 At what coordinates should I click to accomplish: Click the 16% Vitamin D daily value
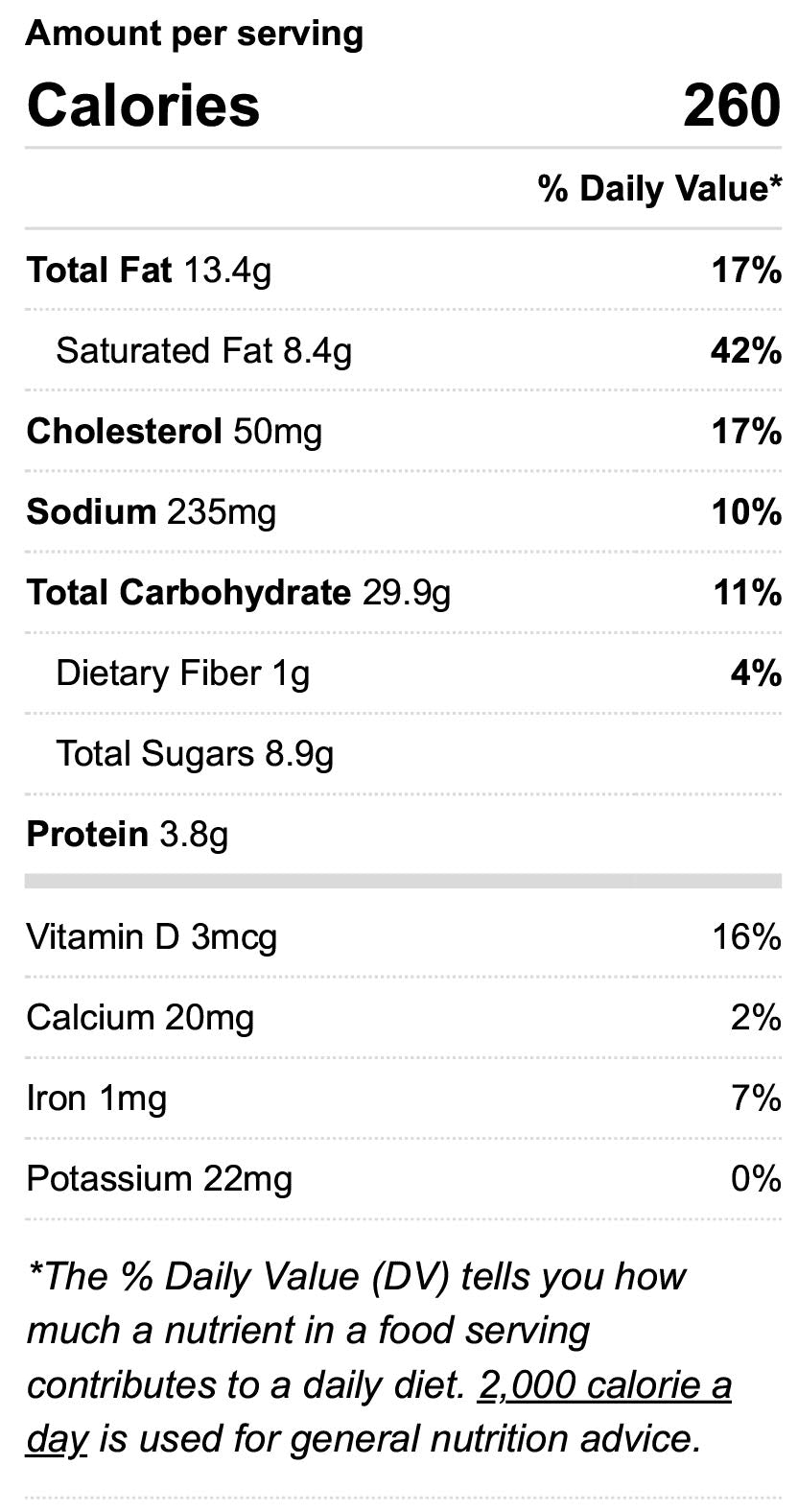[746, 936]
